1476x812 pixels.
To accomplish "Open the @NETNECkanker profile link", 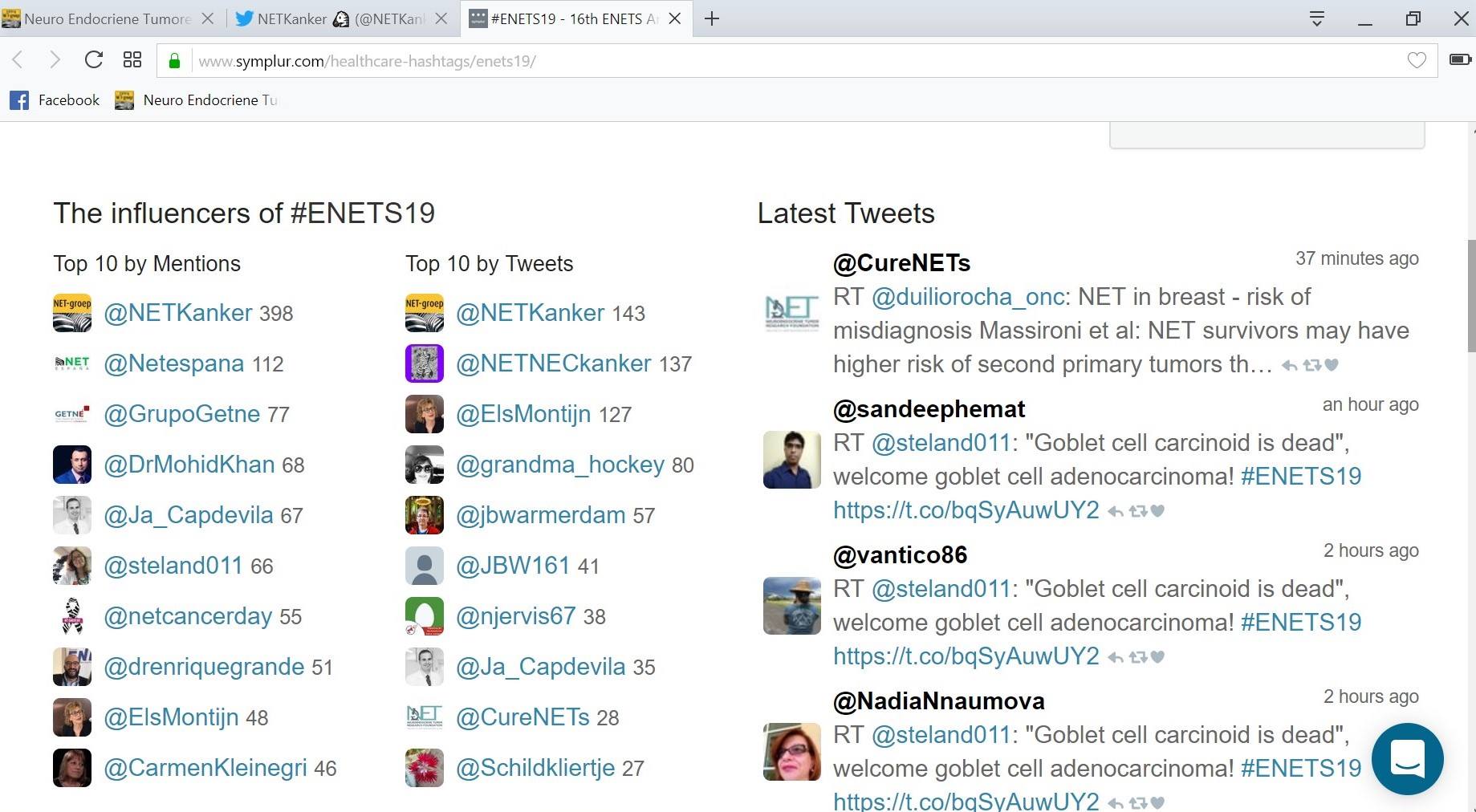I will (x=554, y=363).
